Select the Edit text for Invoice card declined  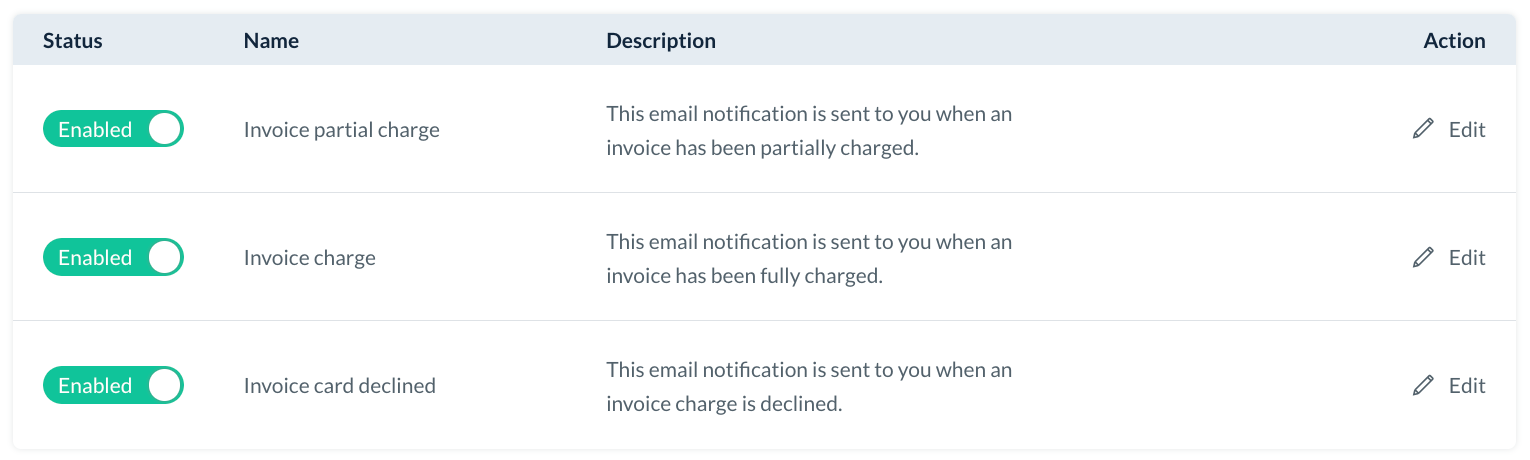pyautogui.click(x=1466, y=385)
